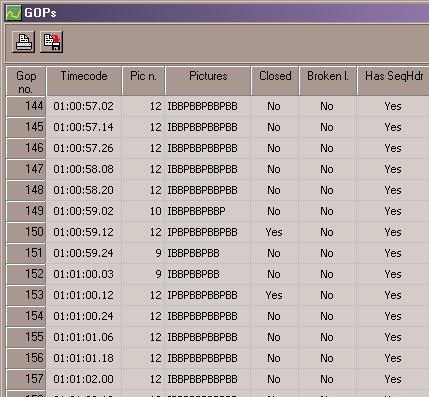Image resolution: width=429 pixels, height=397 pixels.
Task: Sort by the Gop no. column header
Action: click(x=26, y=82)
